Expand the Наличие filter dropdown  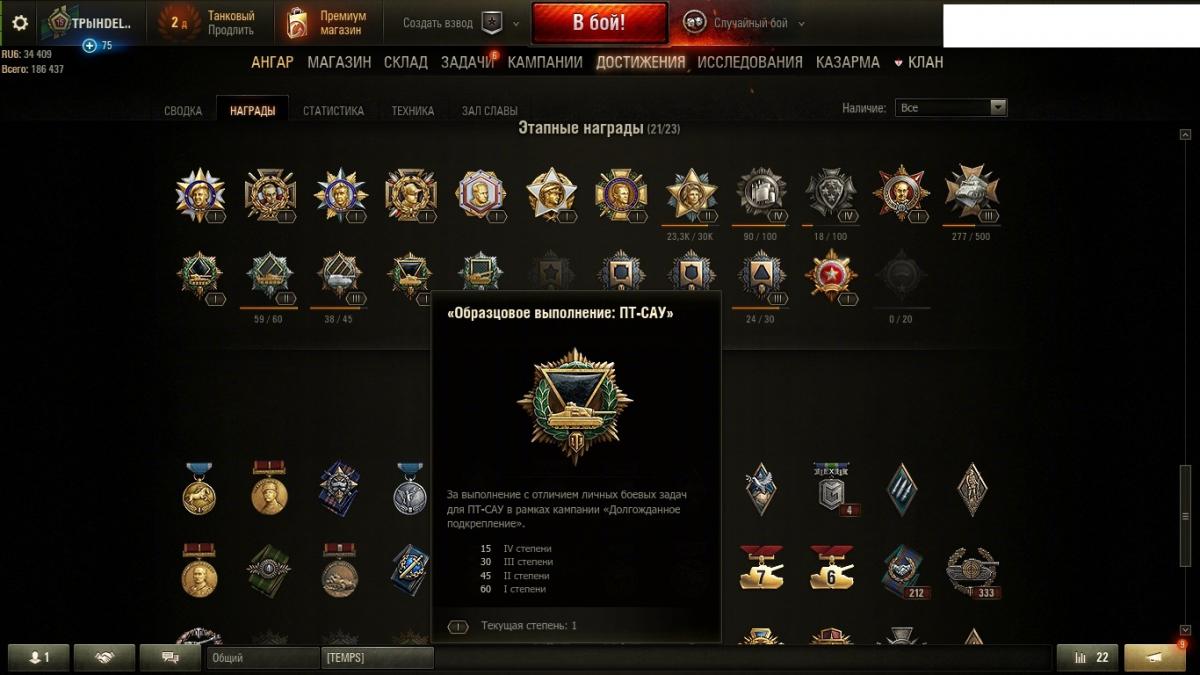coord(951,107)
